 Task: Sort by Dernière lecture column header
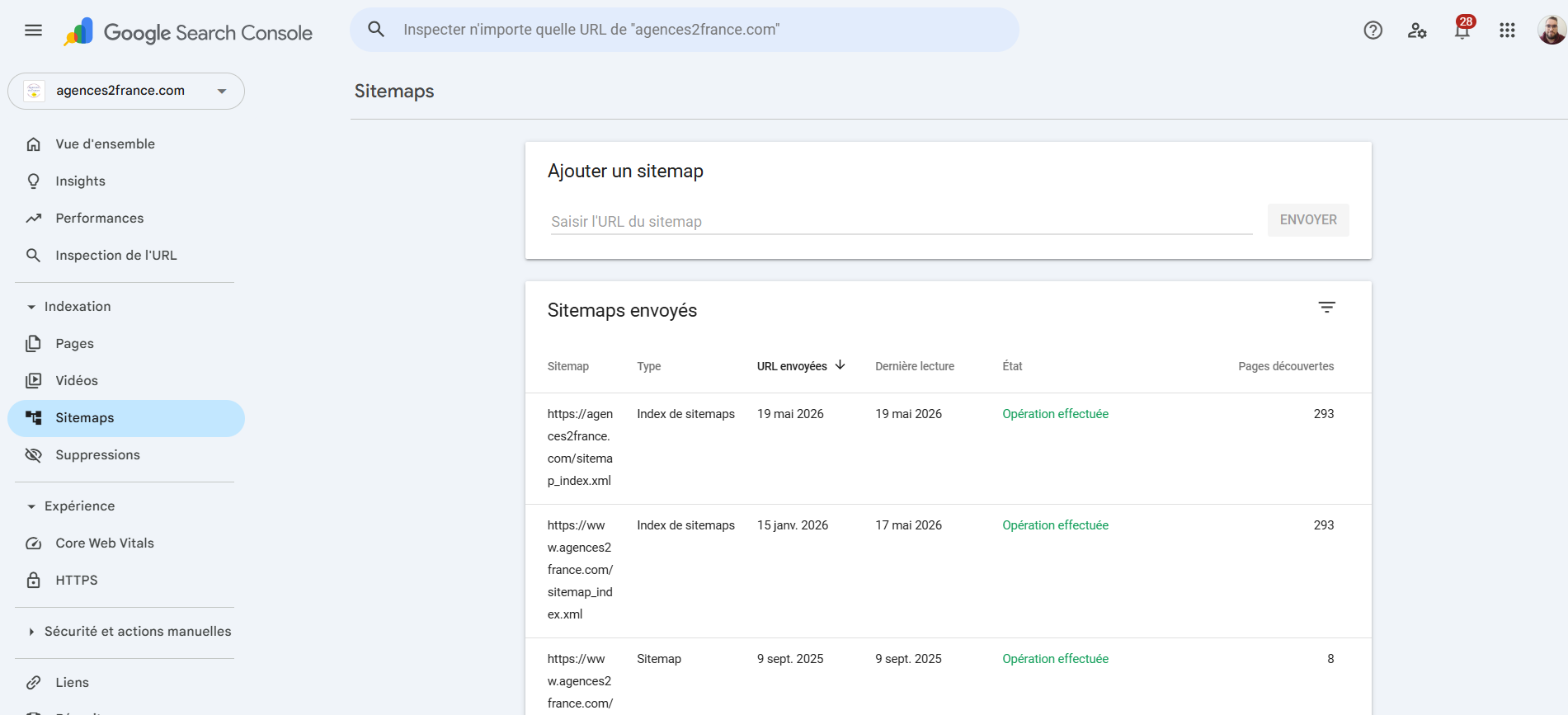click(x=915, y=366)
